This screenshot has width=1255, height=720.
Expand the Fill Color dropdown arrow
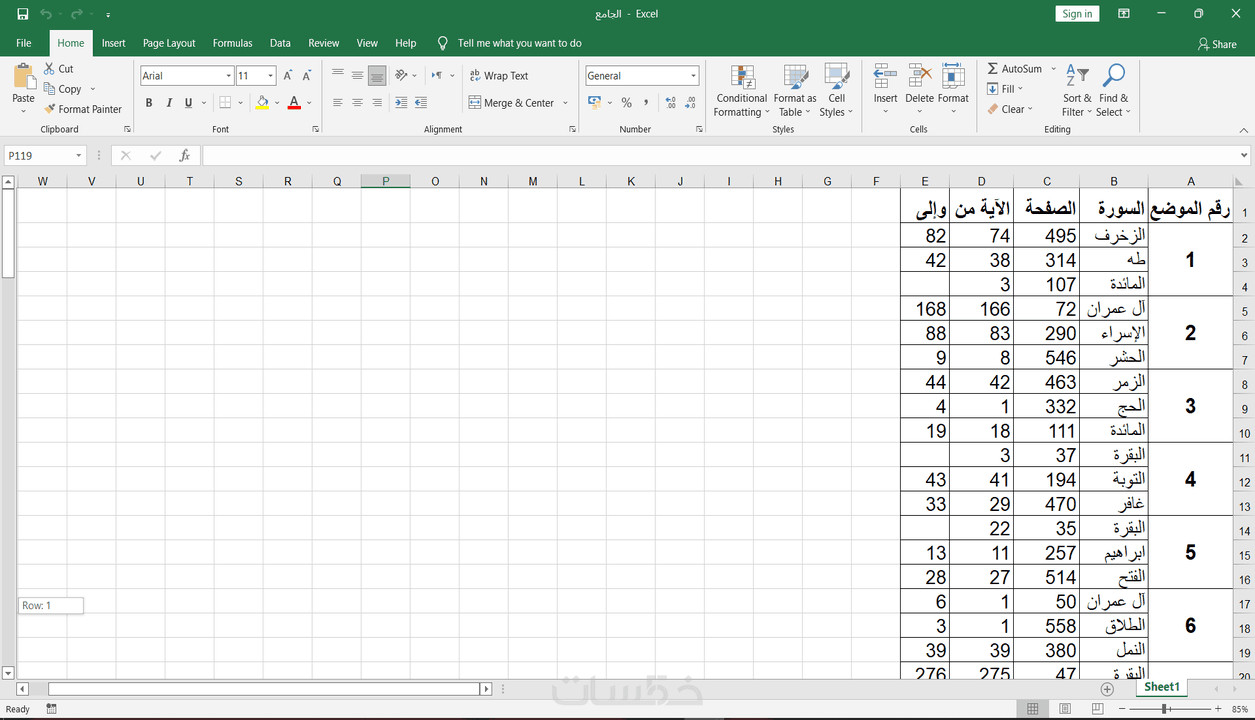(x=276, y=102)
